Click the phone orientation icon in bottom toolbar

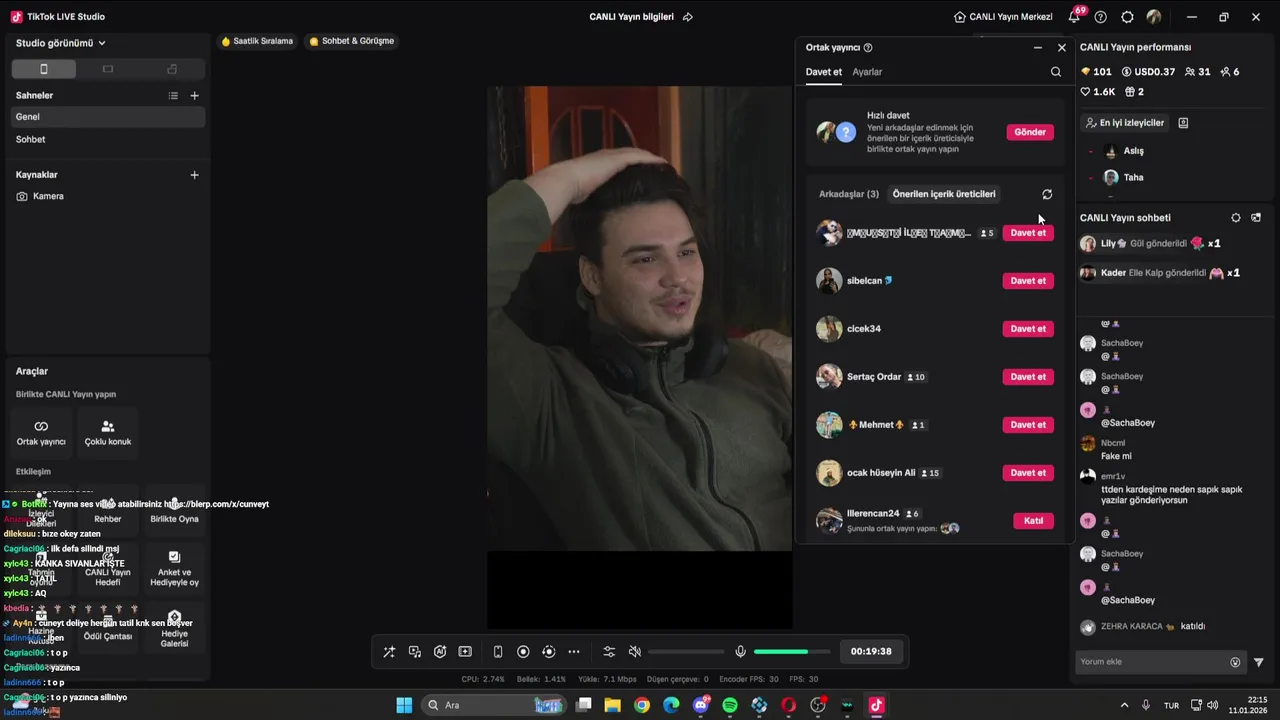498,652
